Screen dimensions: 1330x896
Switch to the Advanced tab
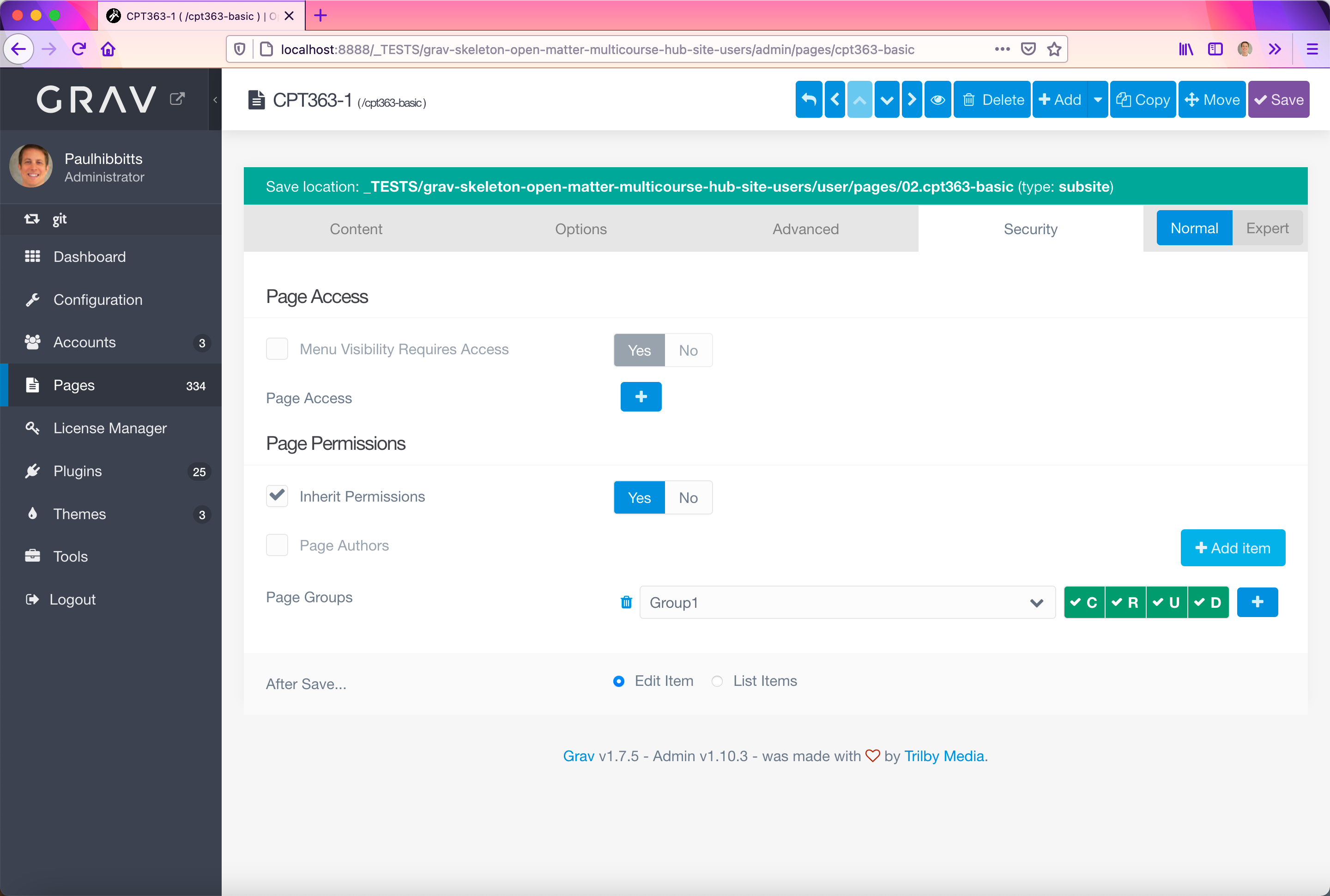point(805,229)
